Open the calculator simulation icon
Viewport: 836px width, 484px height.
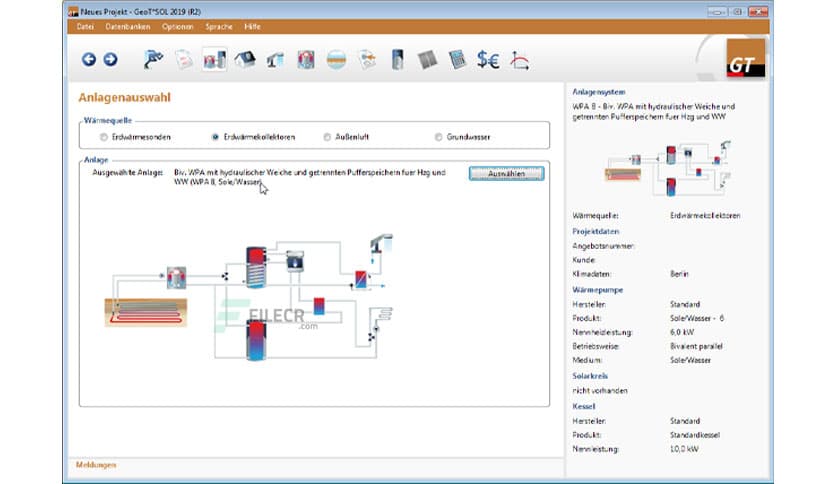point(457,60)
